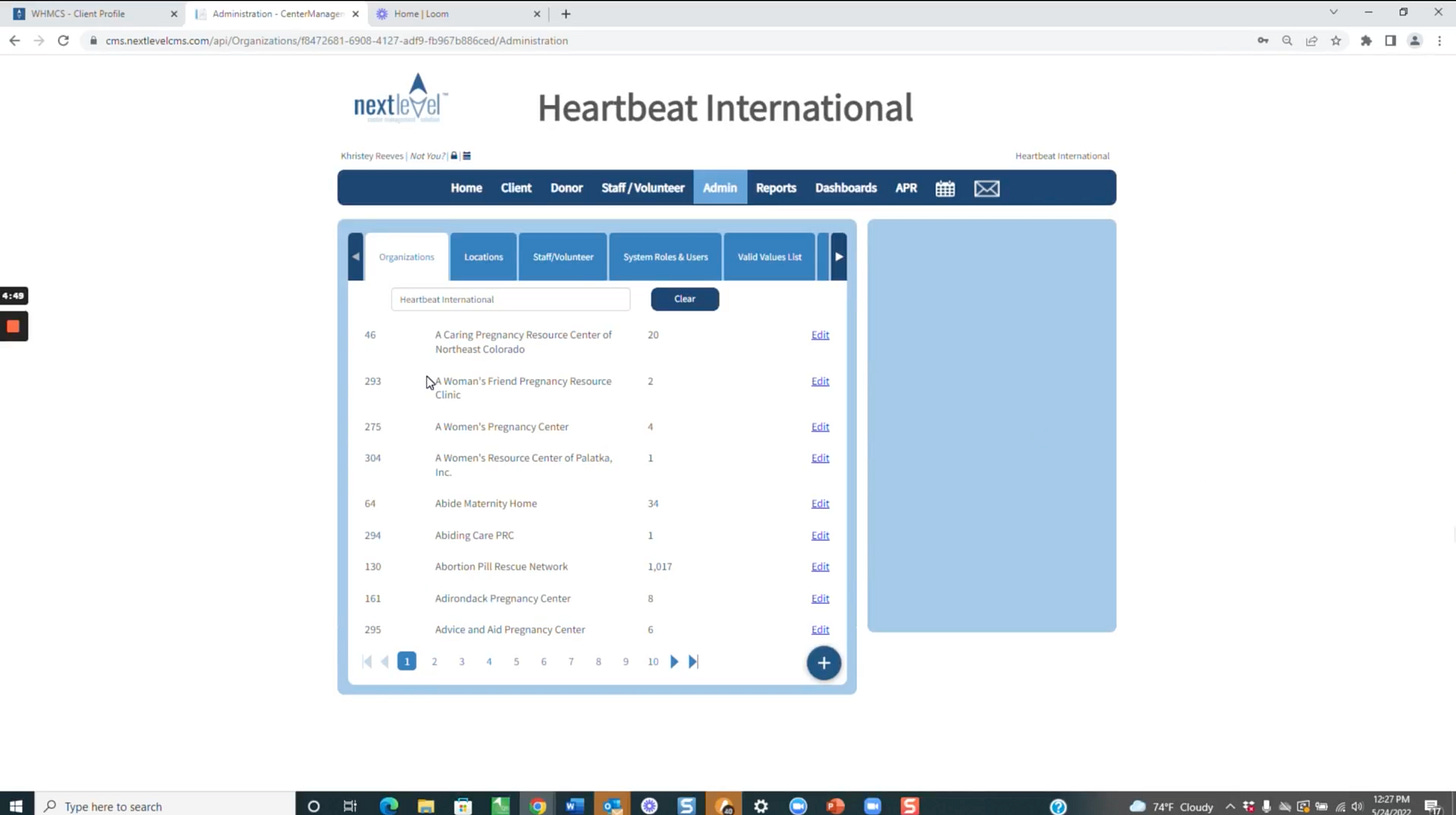Switch to System Roles & Users tab
Viewport: 1456px width, 815px height.
coord(665,257)
